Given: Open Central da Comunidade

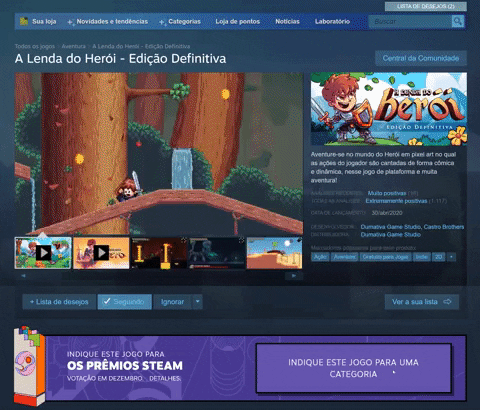Looking at the screenshot, I should coord(421,58).
